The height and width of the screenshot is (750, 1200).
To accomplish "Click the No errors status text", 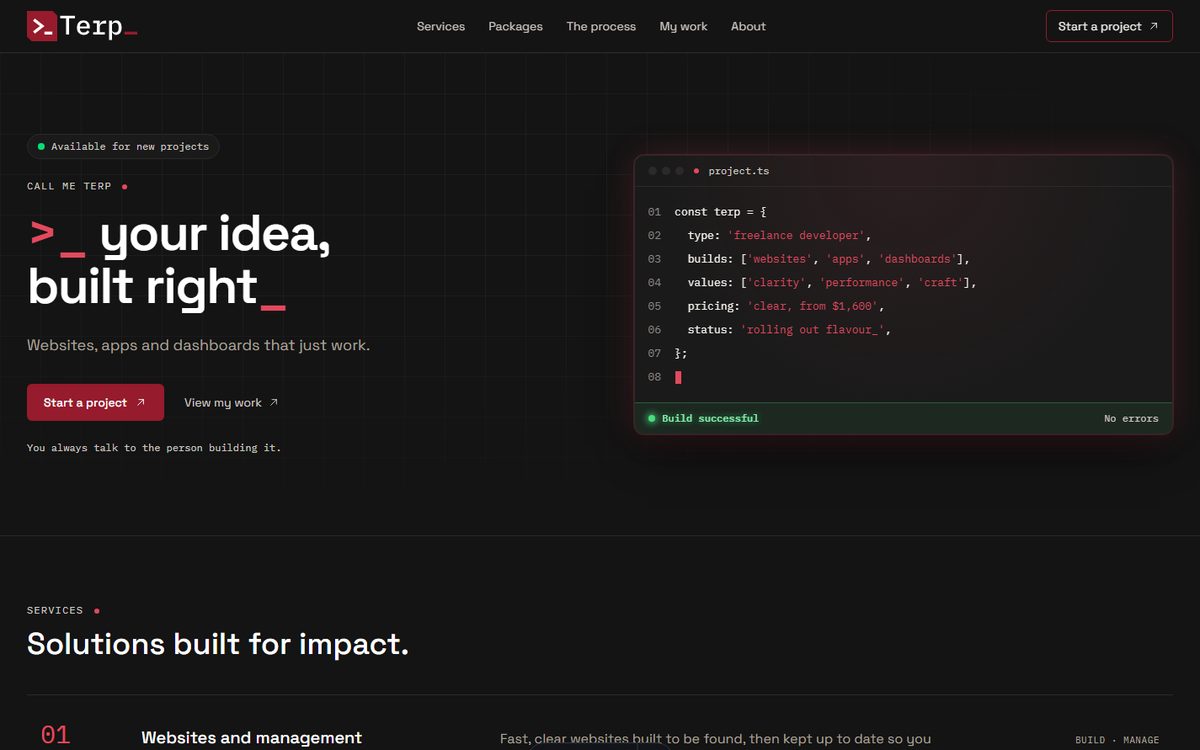I will pyautogui.click(x=1131, y=418).
